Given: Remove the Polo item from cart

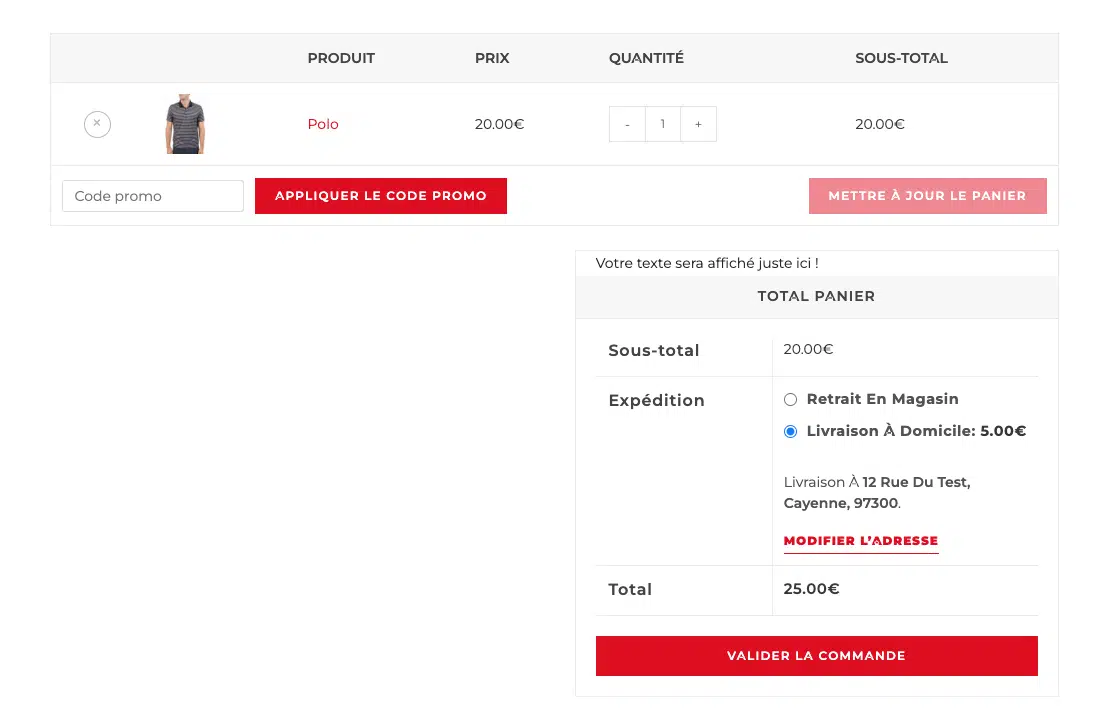Looking at the screenshot, I should (x=97, y=124).
